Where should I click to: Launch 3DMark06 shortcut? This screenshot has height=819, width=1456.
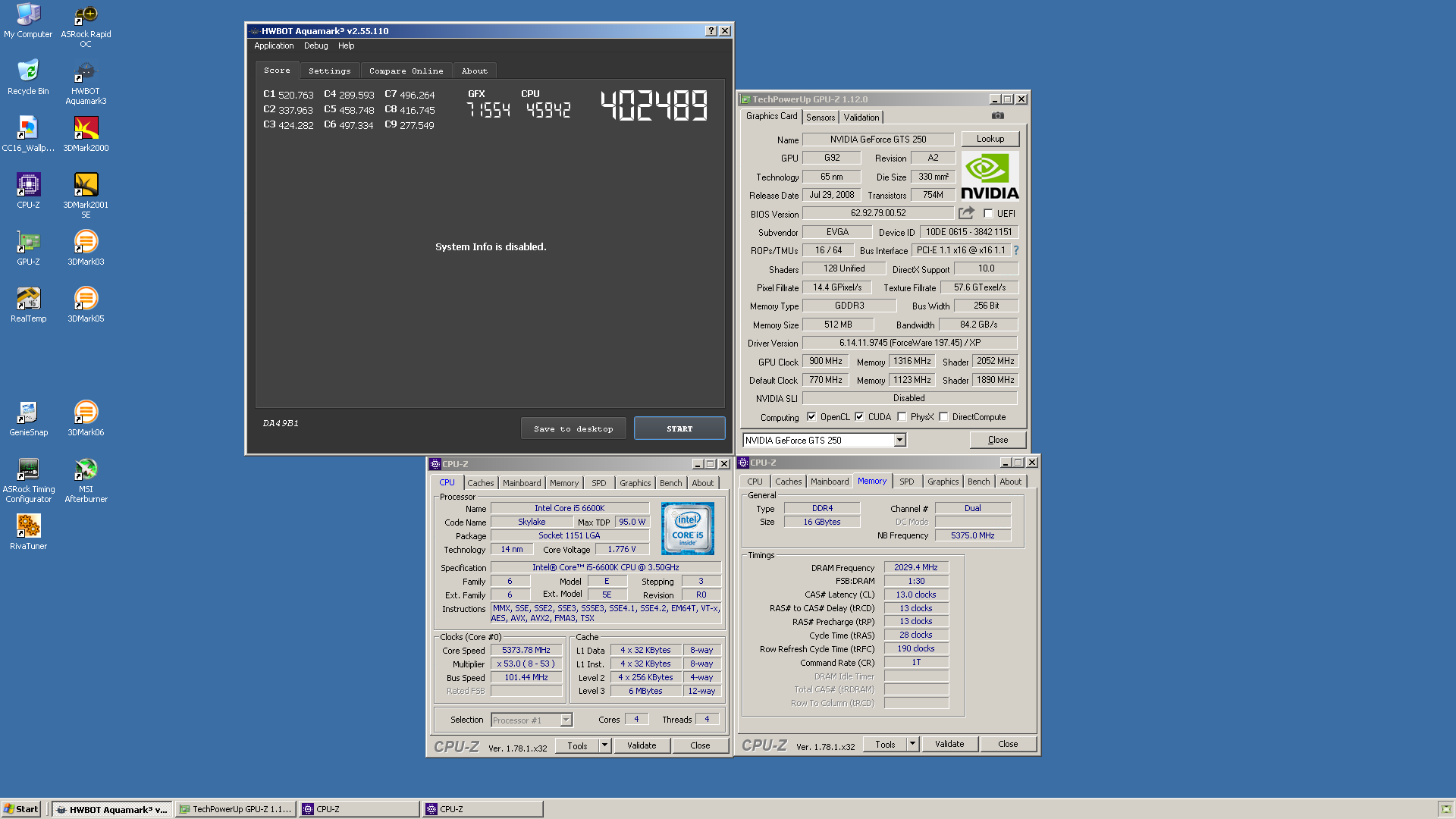[x=86, y=419]
